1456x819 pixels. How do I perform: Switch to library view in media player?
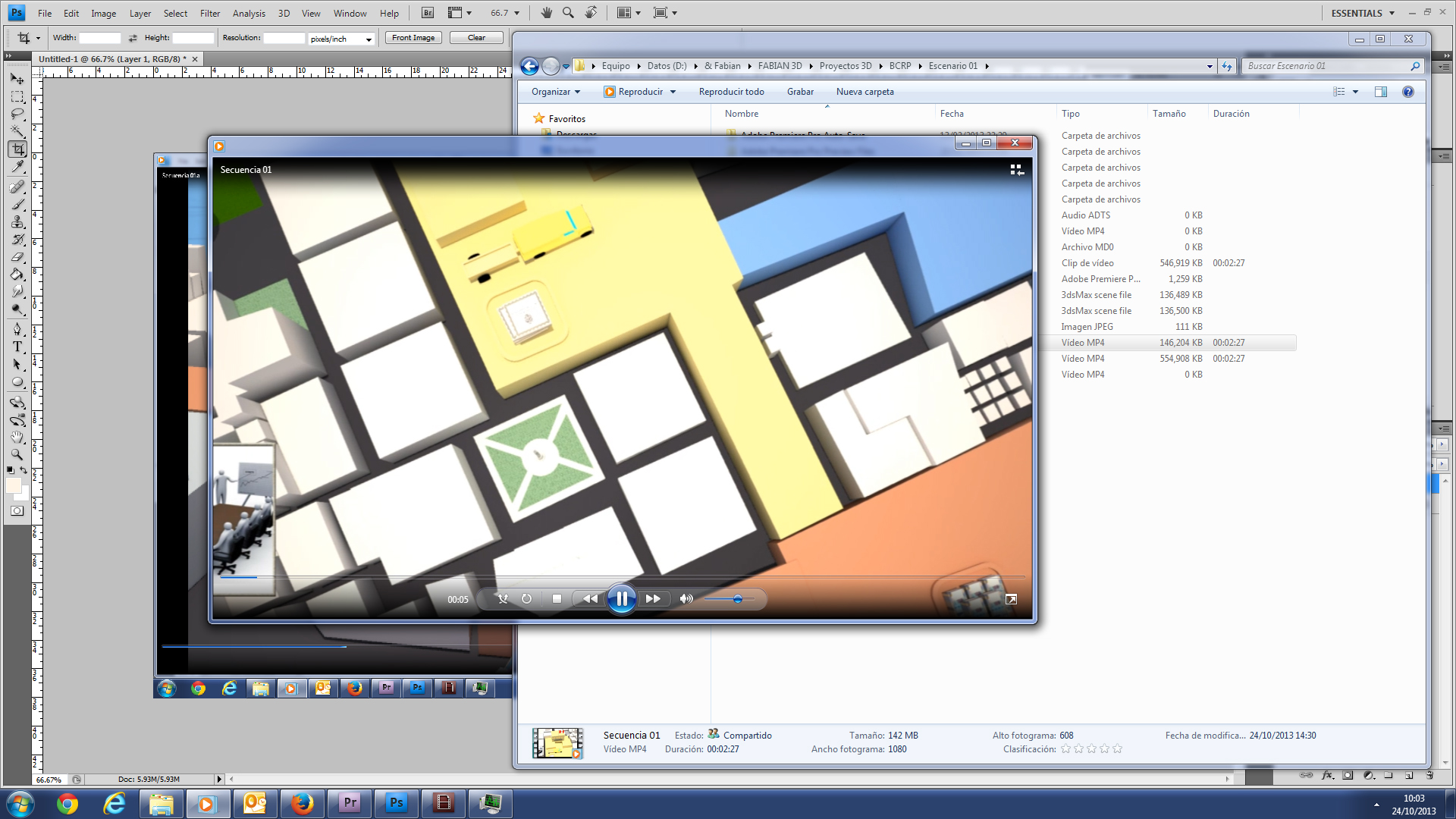point(1016,170)
